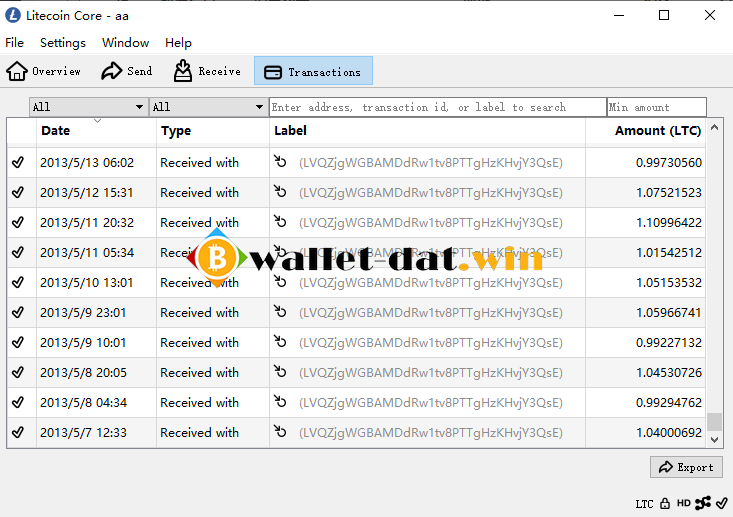Focus the address or label search field

(x=438, y=107)
